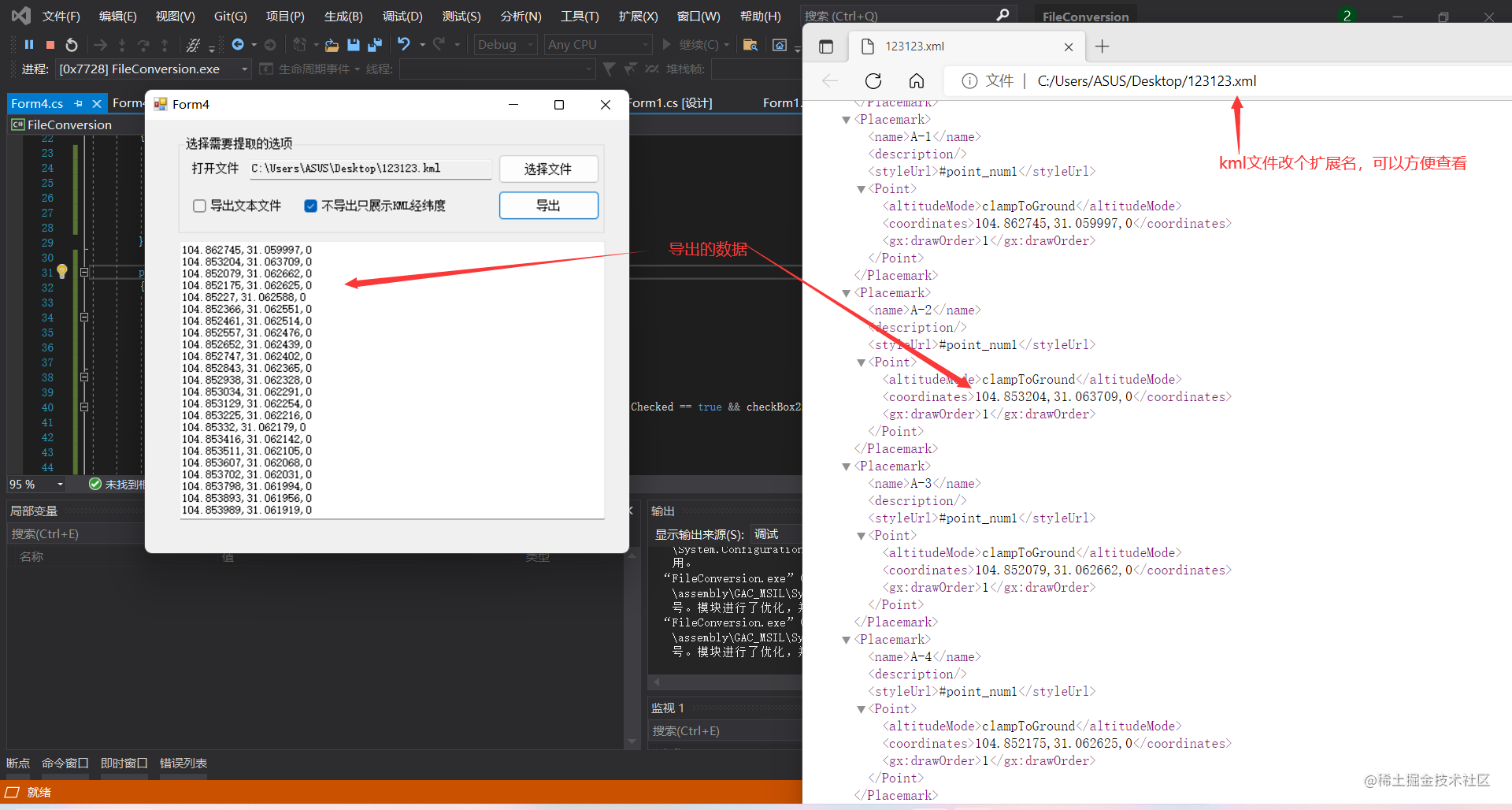
Task: Click the 选择文件 button in Form4
Action: (x=548, y=169)
